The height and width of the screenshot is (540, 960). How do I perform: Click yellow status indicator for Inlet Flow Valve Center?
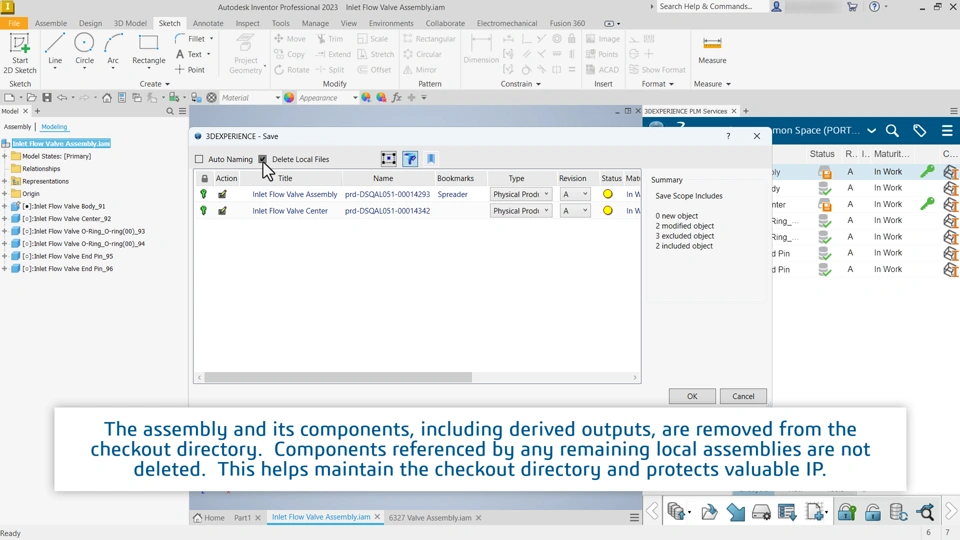pos(607,211)
